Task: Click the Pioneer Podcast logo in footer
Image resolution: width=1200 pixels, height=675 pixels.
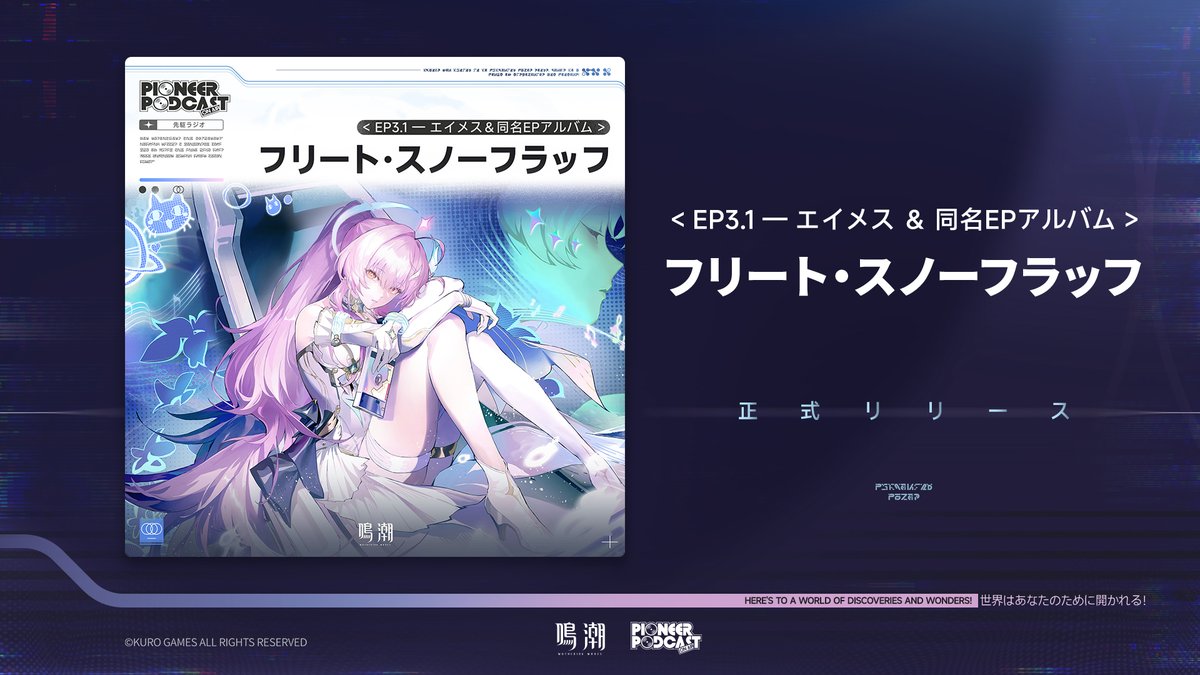Action: coord(665,637)
